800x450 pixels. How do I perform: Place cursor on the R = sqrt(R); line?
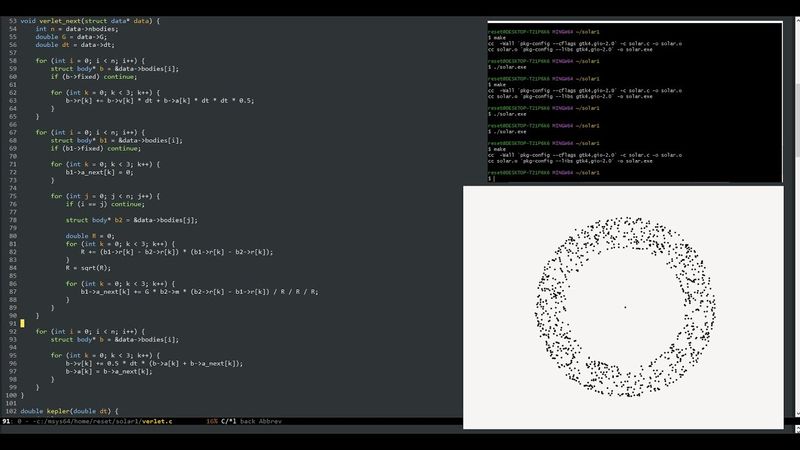[x=92, y=268]
